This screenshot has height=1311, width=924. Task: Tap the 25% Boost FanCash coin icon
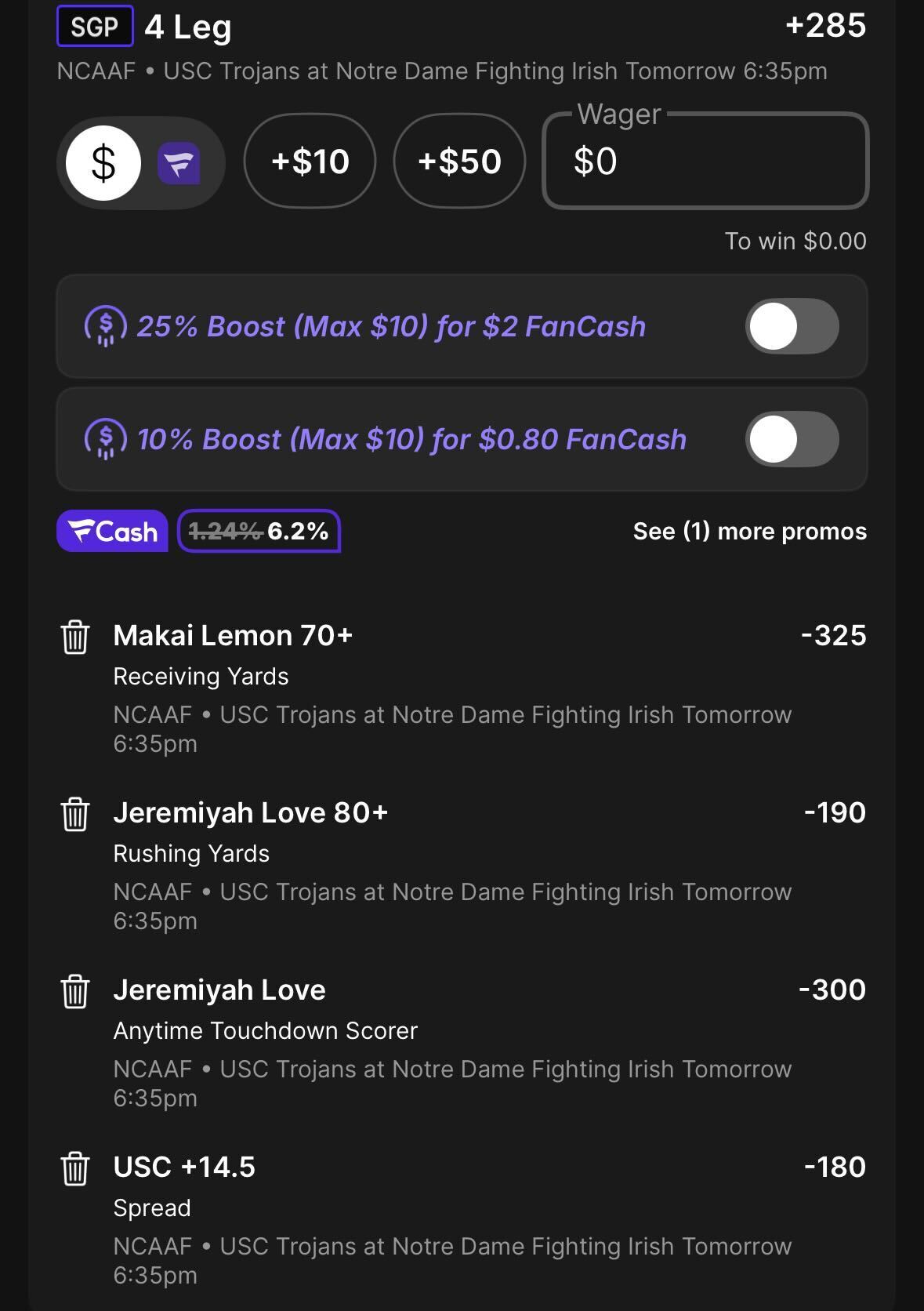click(106, 326)
